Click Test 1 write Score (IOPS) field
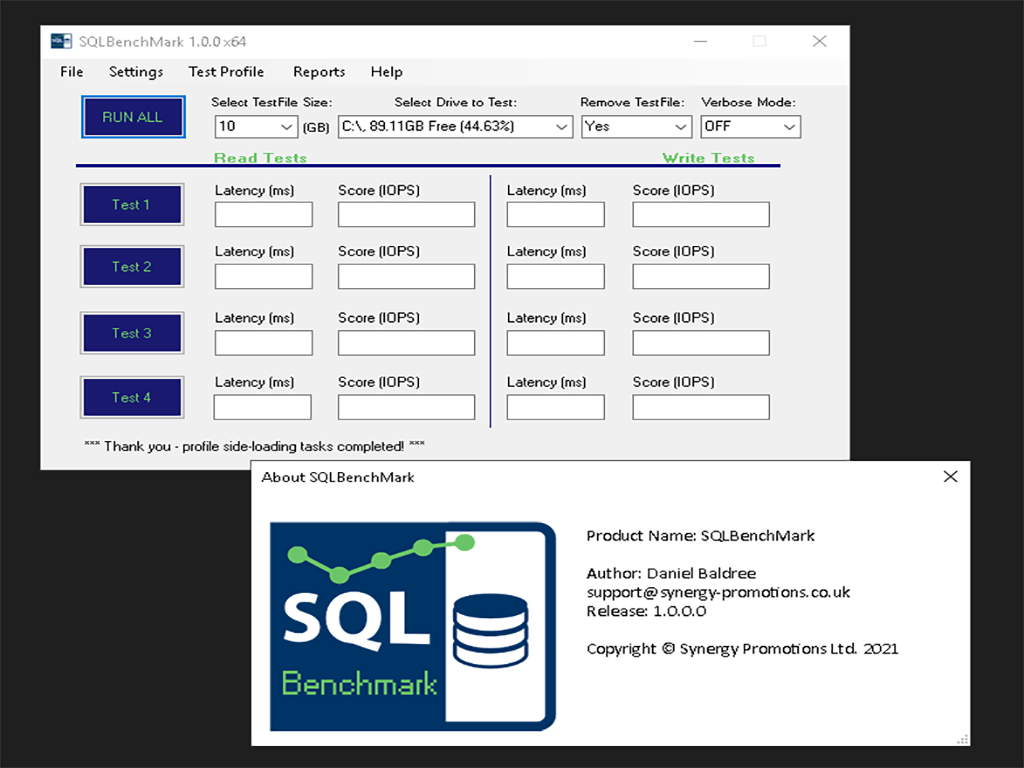The image size is (1024, 768). [x=700, y=215]
